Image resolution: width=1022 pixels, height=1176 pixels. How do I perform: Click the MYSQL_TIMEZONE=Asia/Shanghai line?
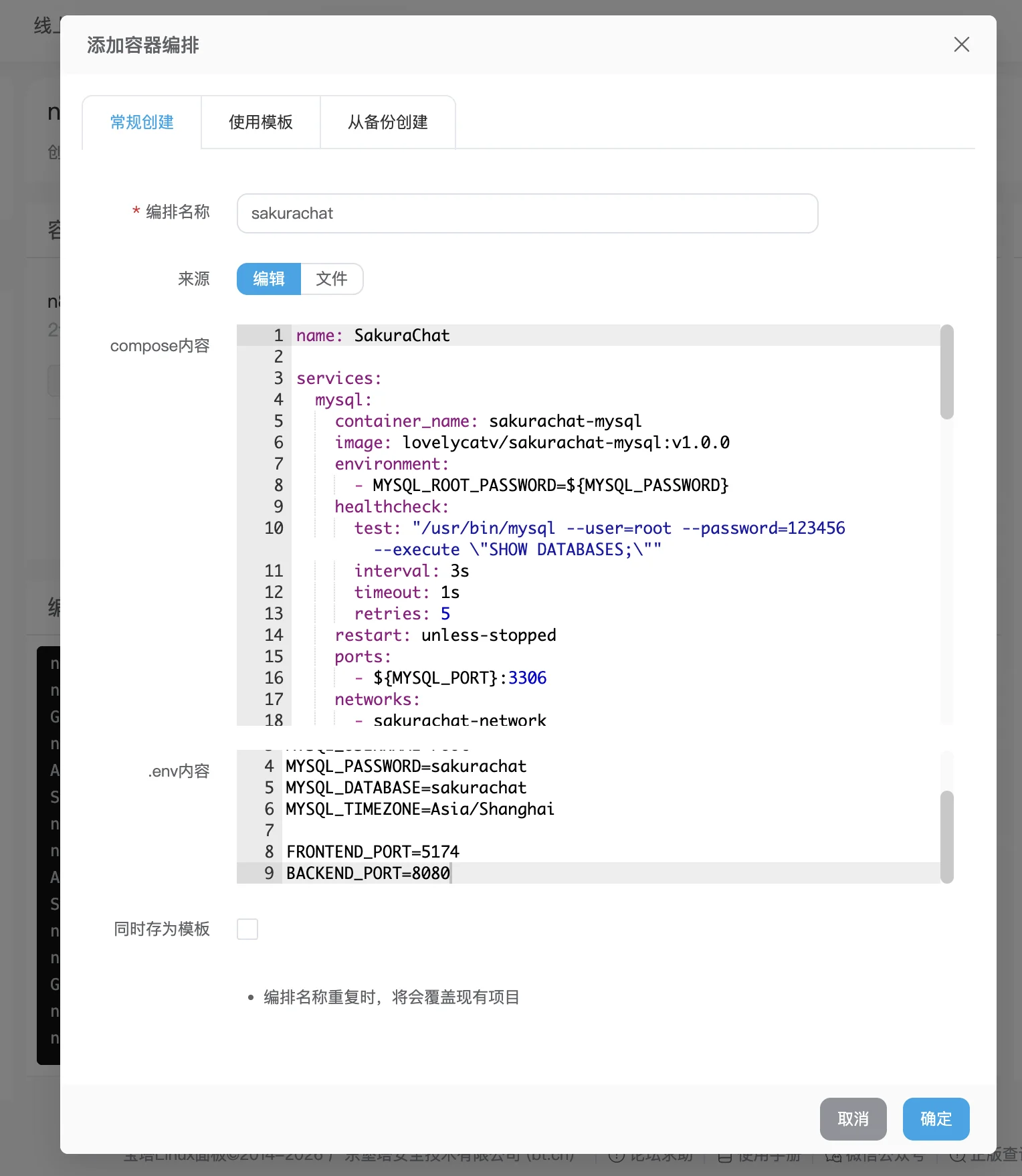(420, 809)
